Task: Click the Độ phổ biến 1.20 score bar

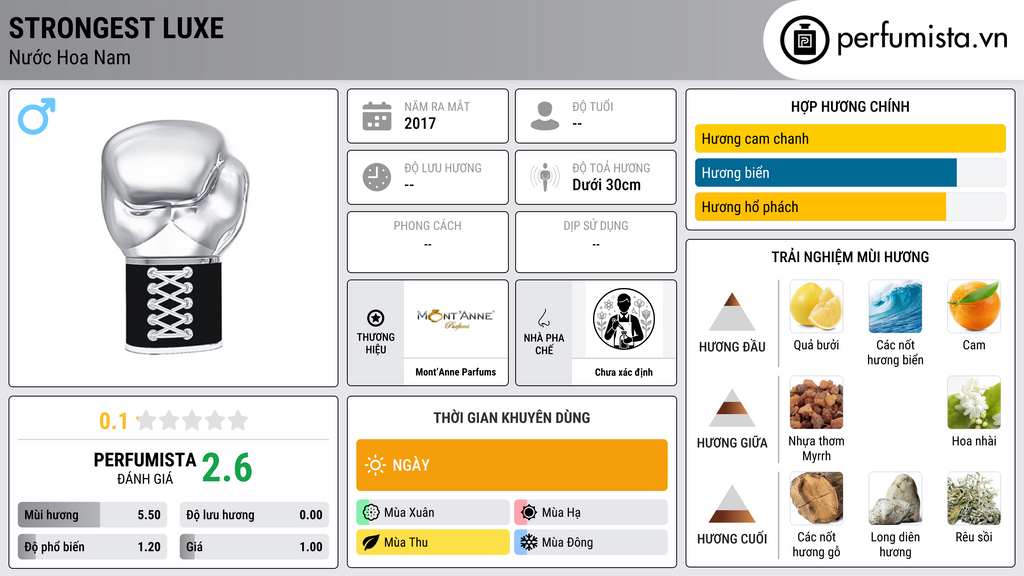Action: (x=92, y=547)
